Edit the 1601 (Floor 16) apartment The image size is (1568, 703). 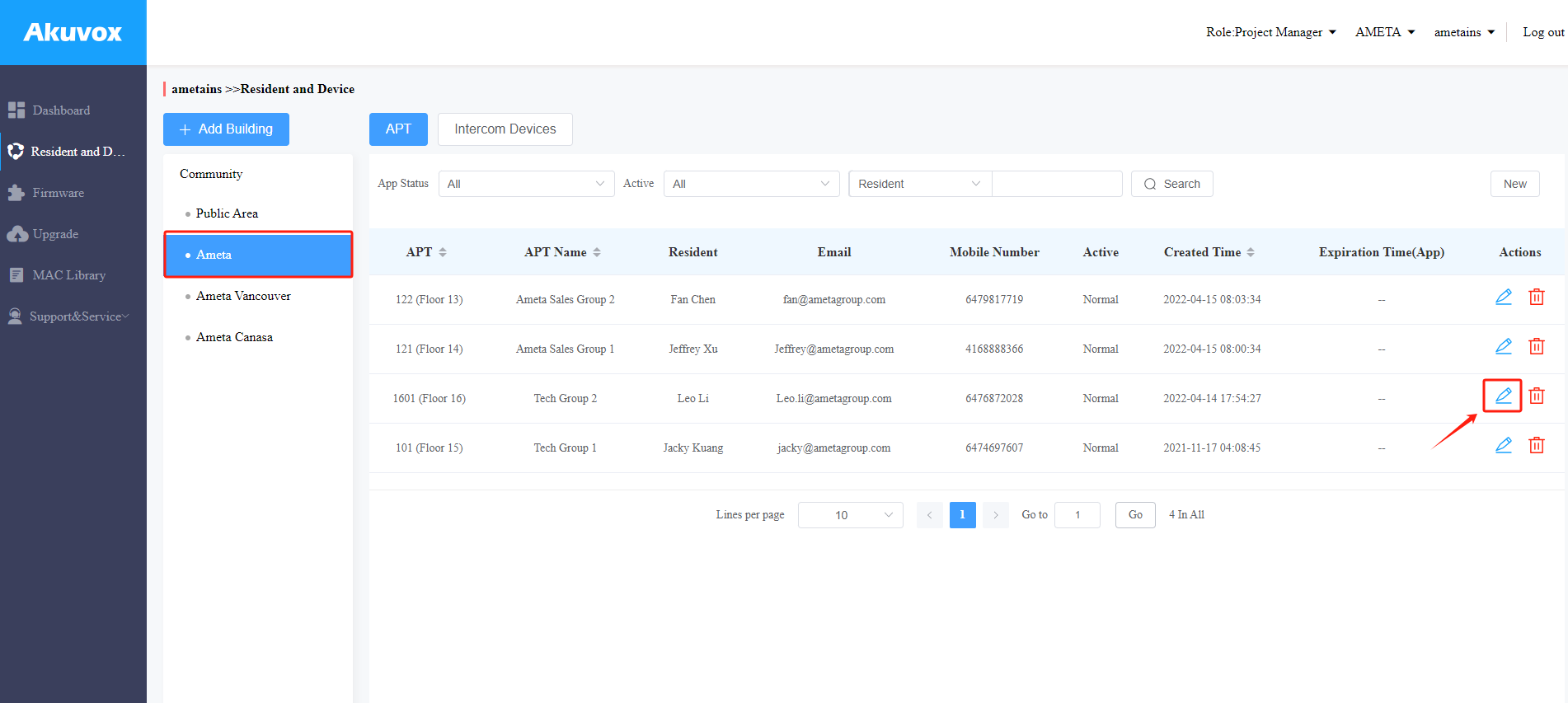[1504, 396]
